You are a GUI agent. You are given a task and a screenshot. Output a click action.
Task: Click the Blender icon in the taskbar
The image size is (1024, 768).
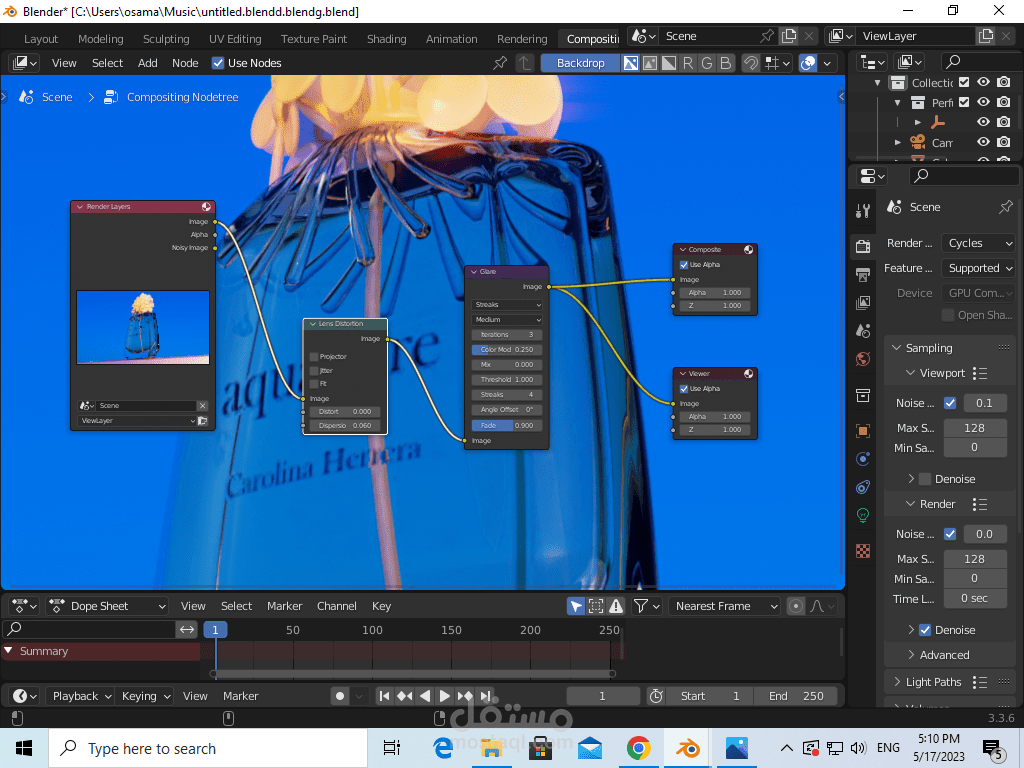click(x=688, y=748)
